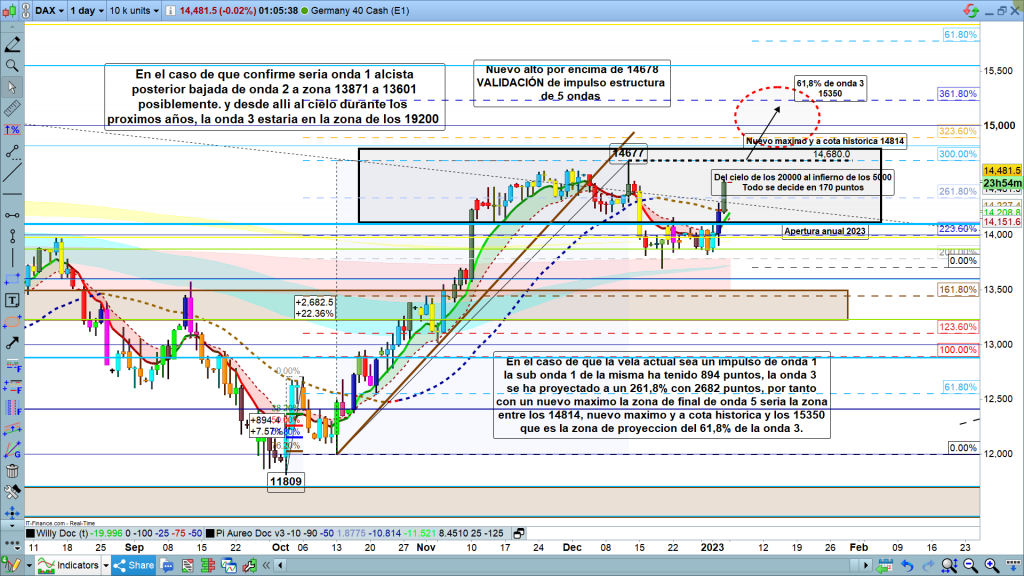Expand the 10 k units dropdown
The image size is (1024, 576).
[x=134, y=9]
